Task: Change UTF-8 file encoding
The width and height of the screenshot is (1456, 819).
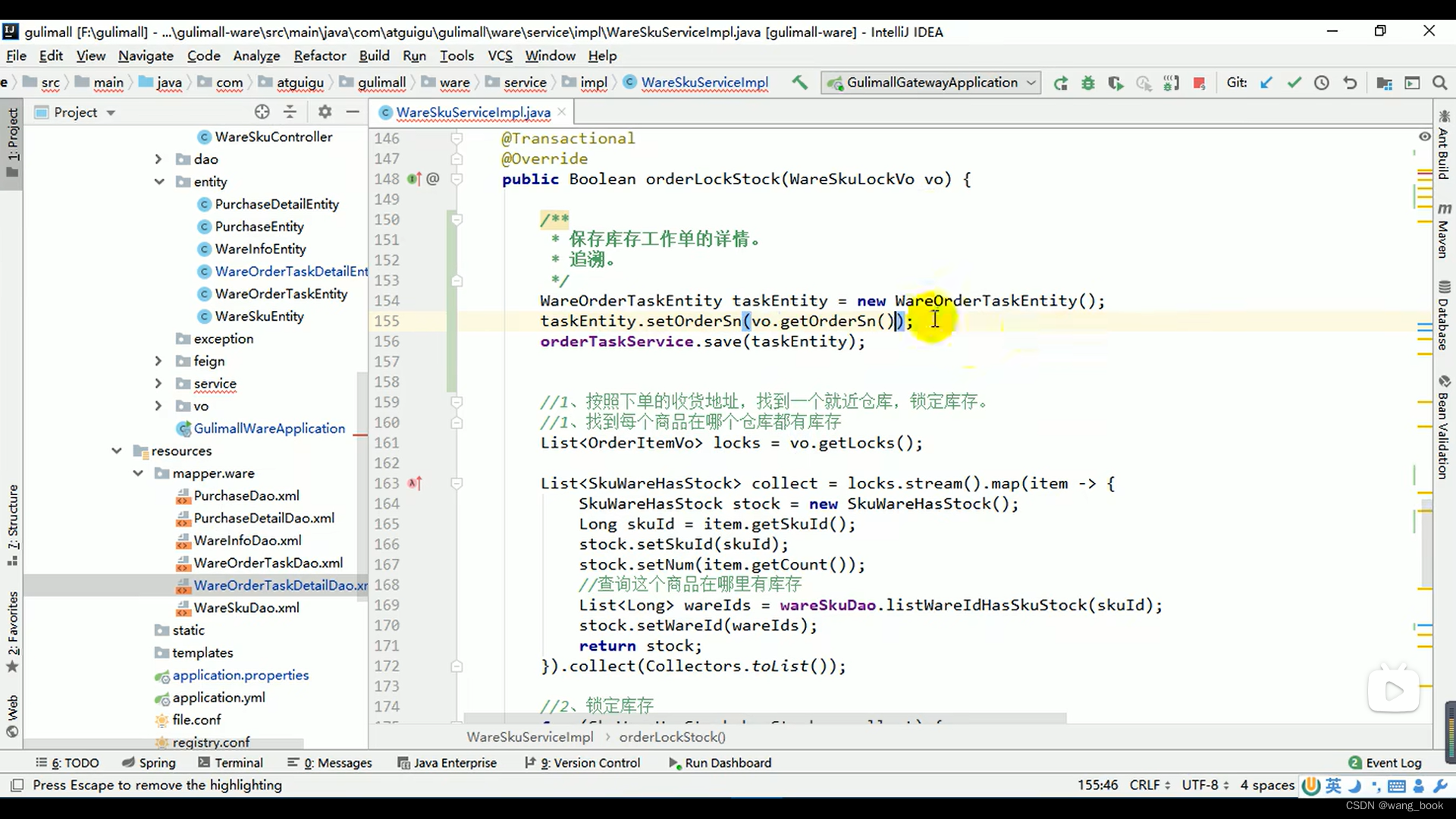Action: (x=1205, y=785)
